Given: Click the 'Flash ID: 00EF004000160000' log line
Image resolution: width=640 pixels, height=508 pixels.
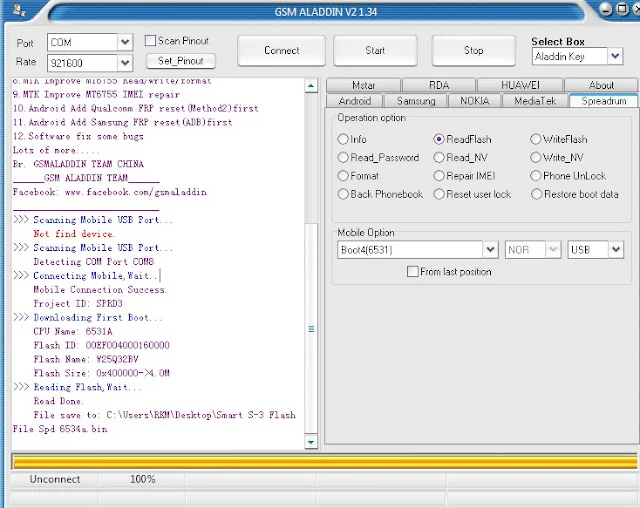Looking at the screenshot, I should (101, 345).
